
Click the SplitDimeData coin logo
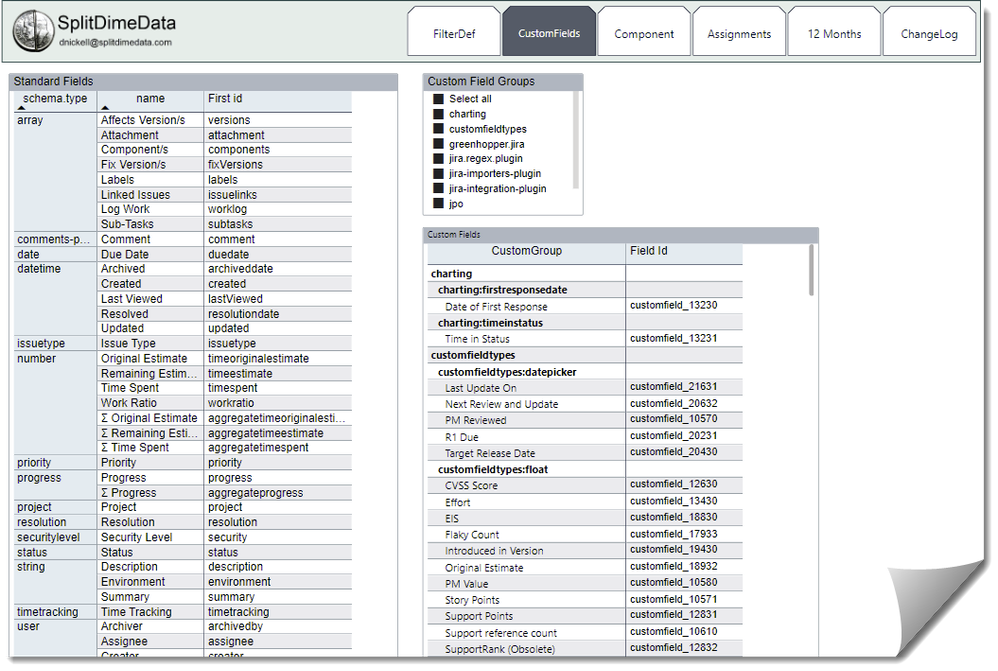[34, 31]
